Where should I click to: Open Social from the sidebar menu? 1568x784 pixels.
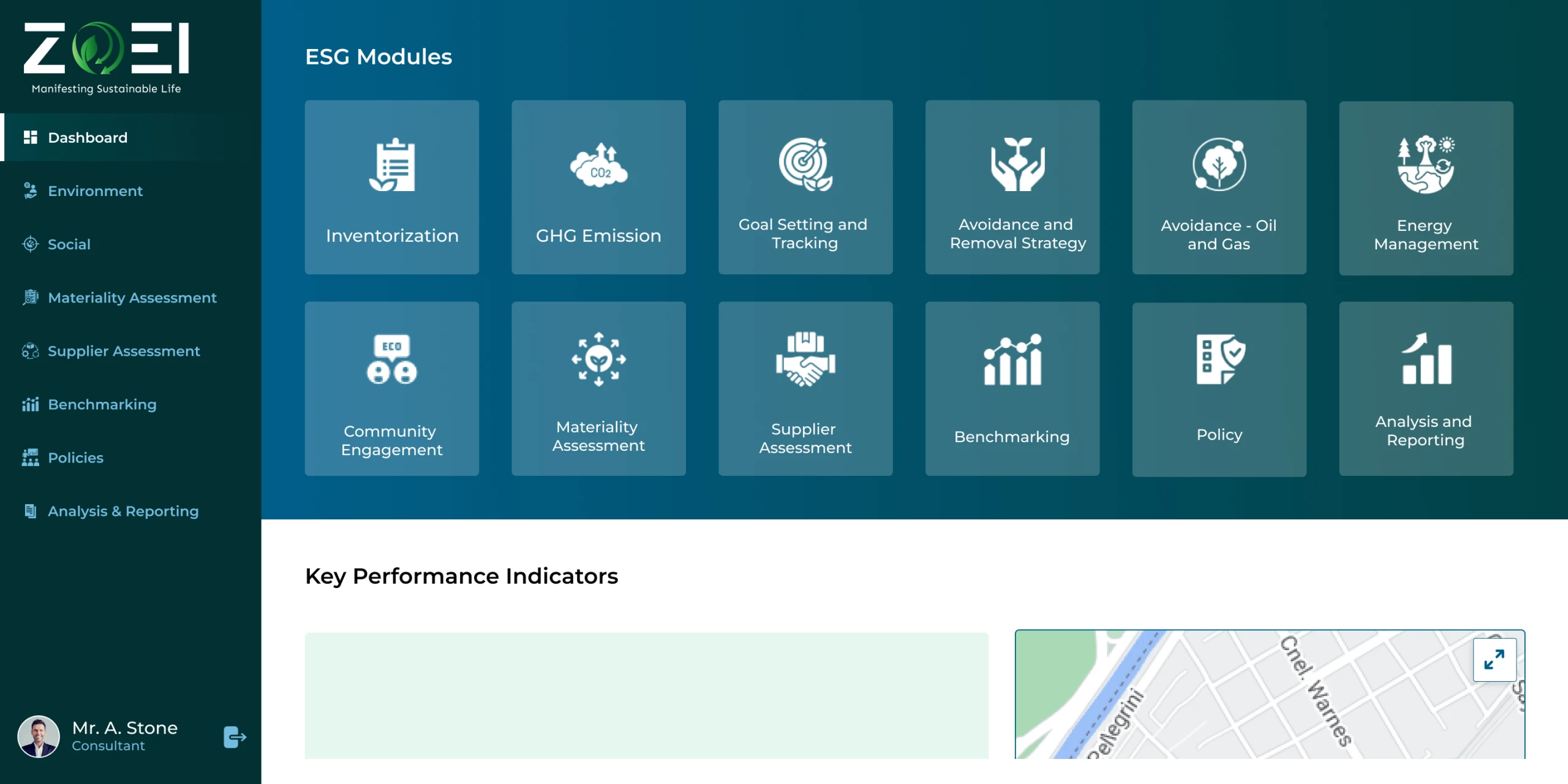[69, 244]
